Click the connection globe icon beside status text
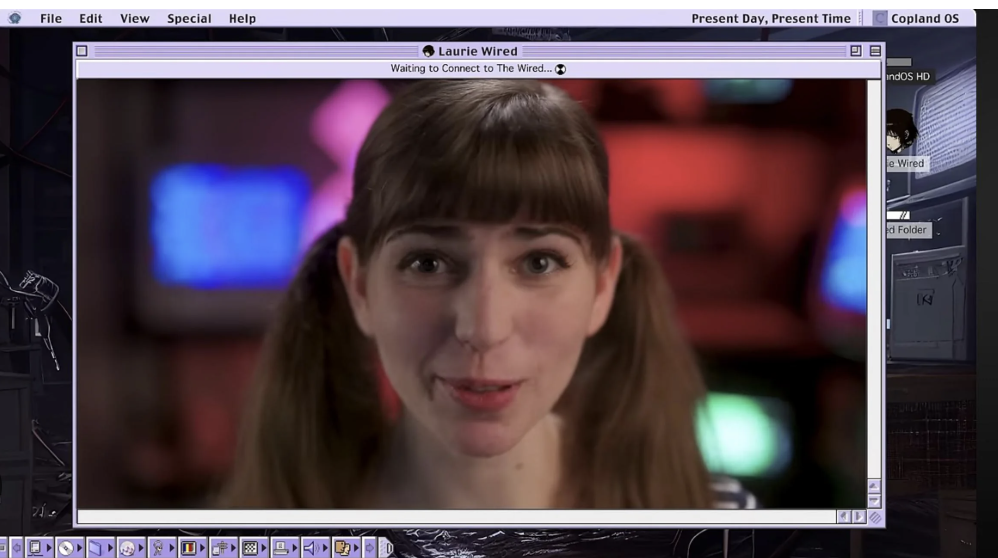 pos(560,69)
